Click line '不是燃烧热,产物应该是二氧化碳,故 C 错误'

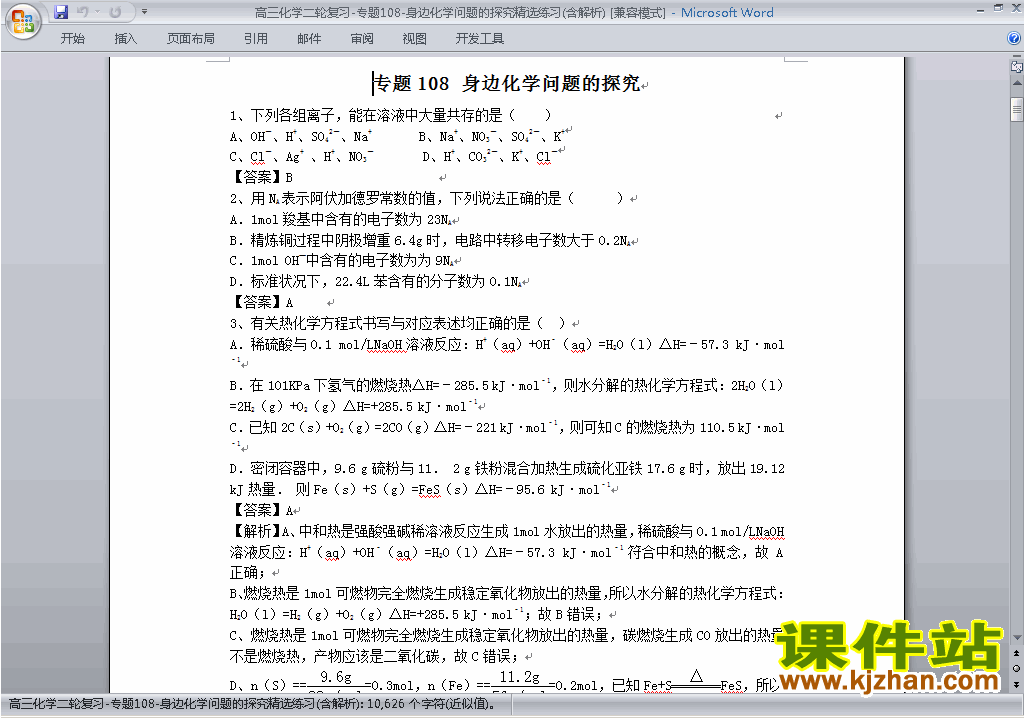tap(374, 656)
